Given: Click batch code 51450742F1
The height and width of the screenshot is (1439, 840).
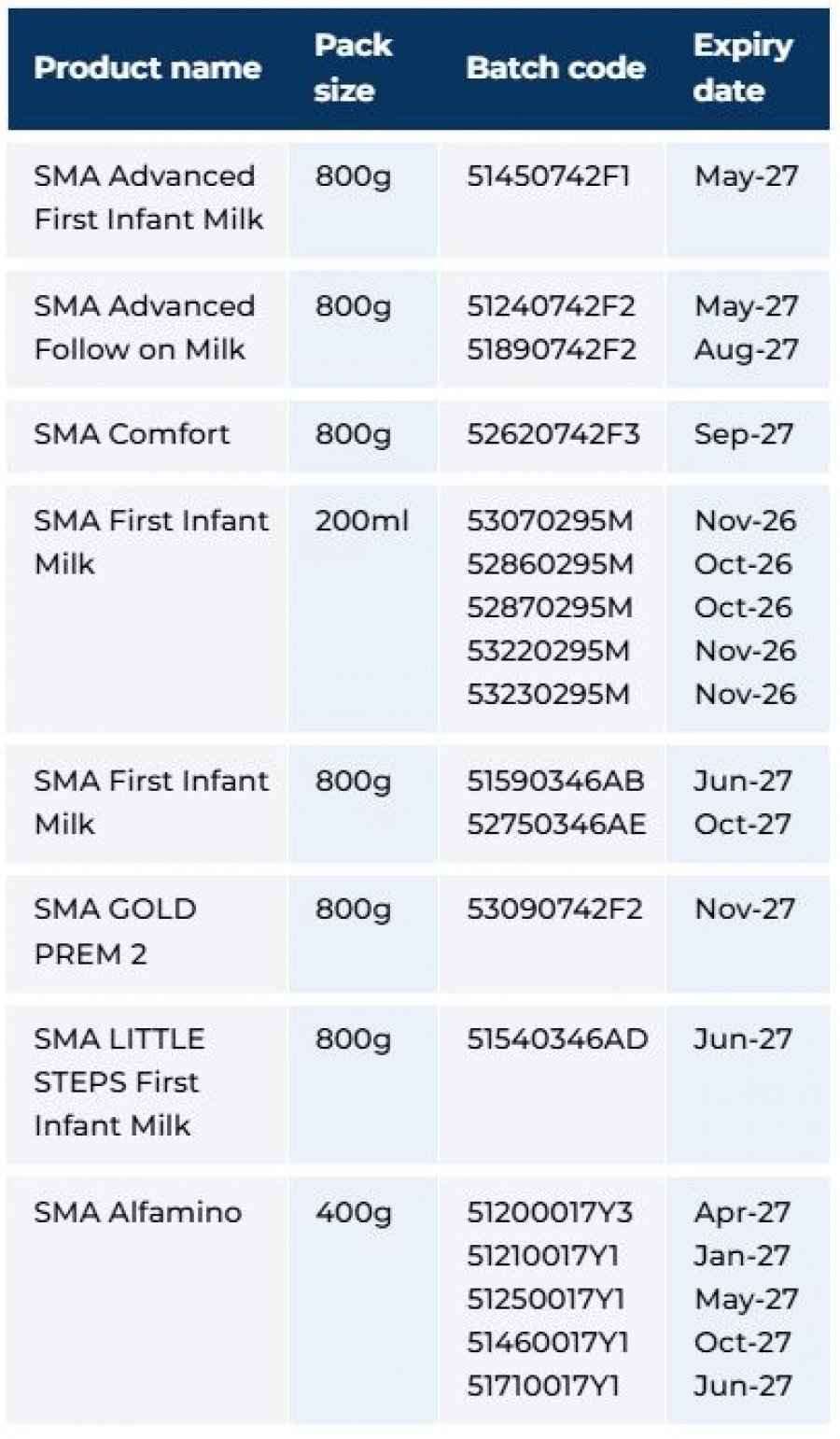Looking at the screenshot, I should 549,176.
